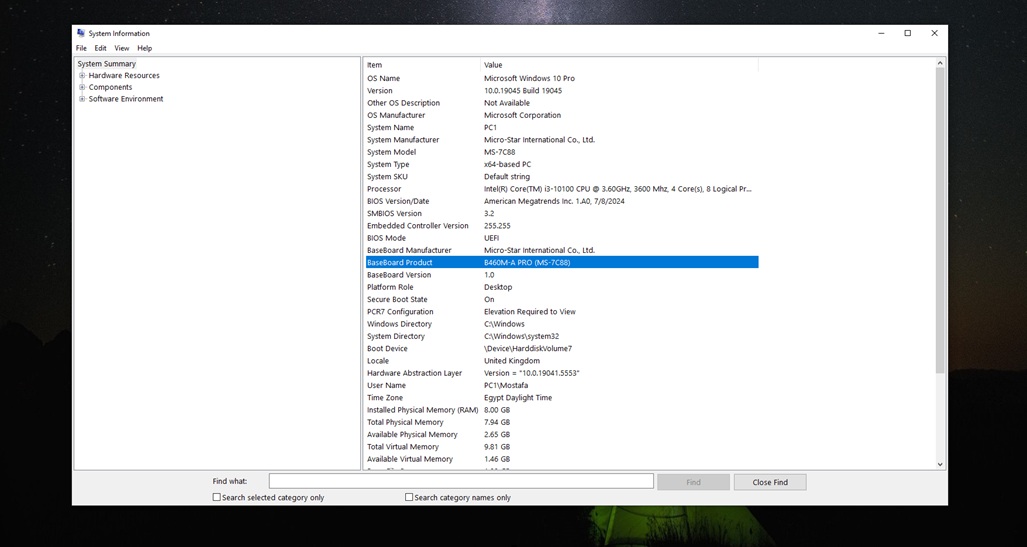Select the Time Zone row
This screenshot has width=1027, height=547.
click(562, 398)
